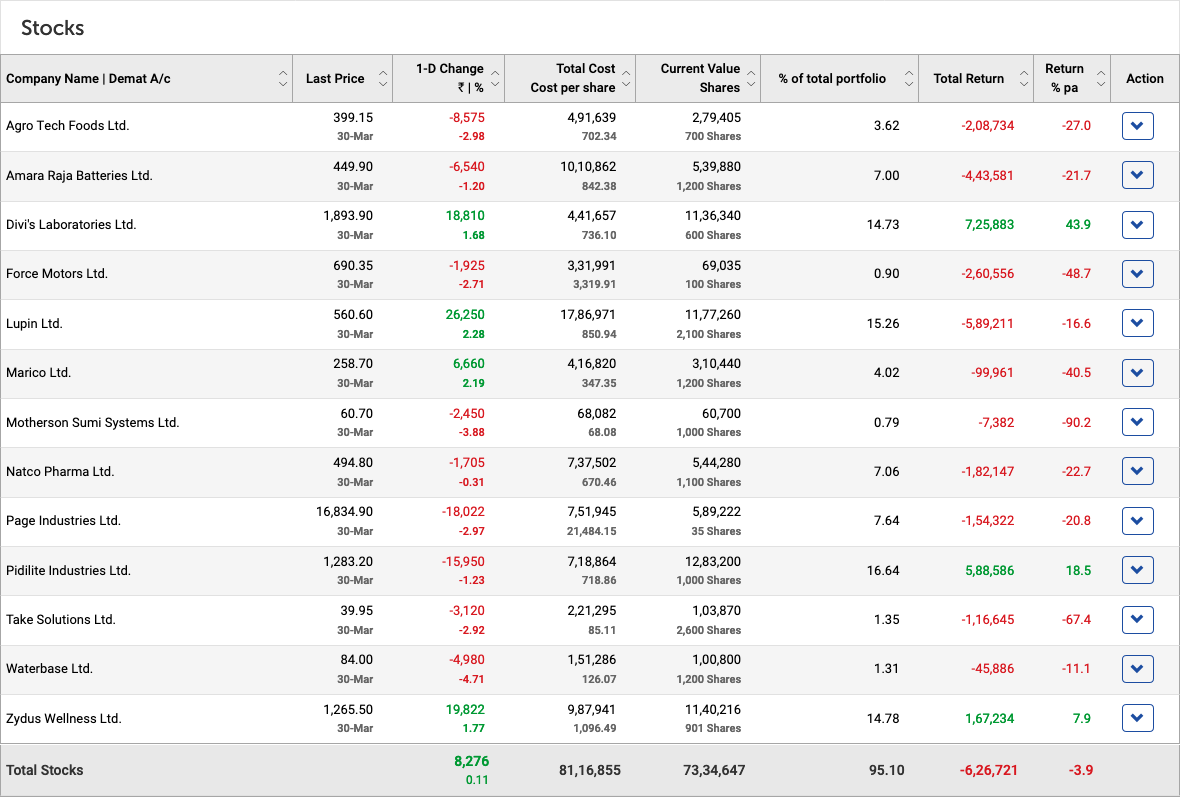Image resolution: width=1180 pixels, height=799 pixels.
Task: Show actions for Page Industries
Action: point(1137,521)
